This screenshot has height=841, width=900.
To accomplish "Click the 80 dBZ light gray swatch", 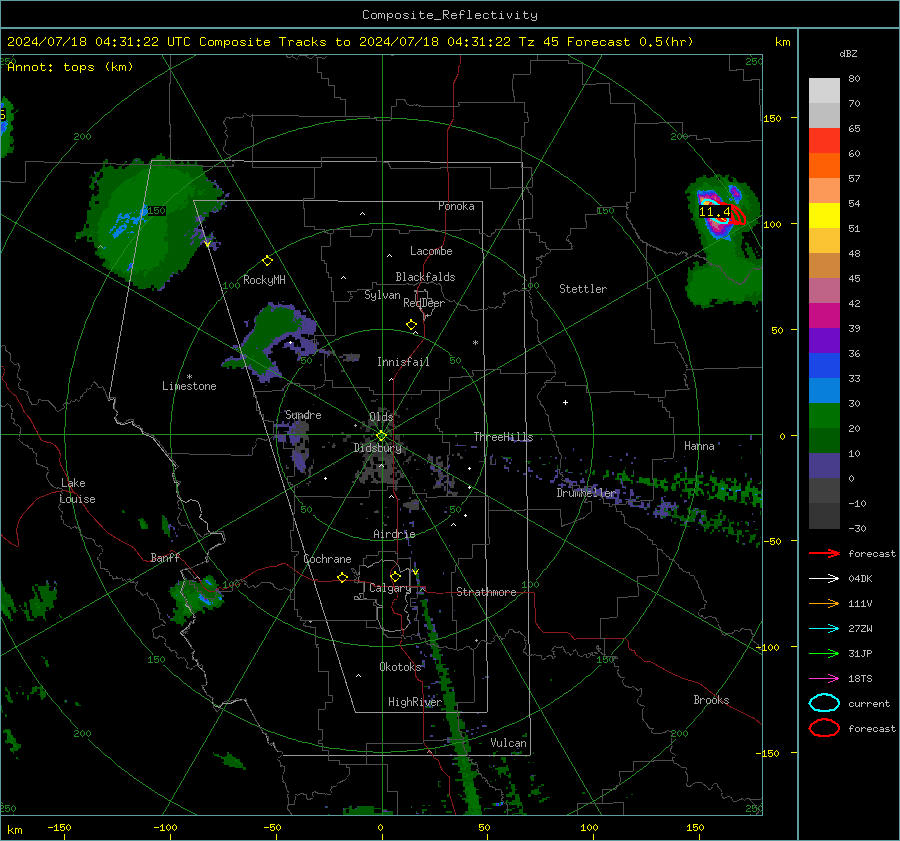I will [824, 91].
